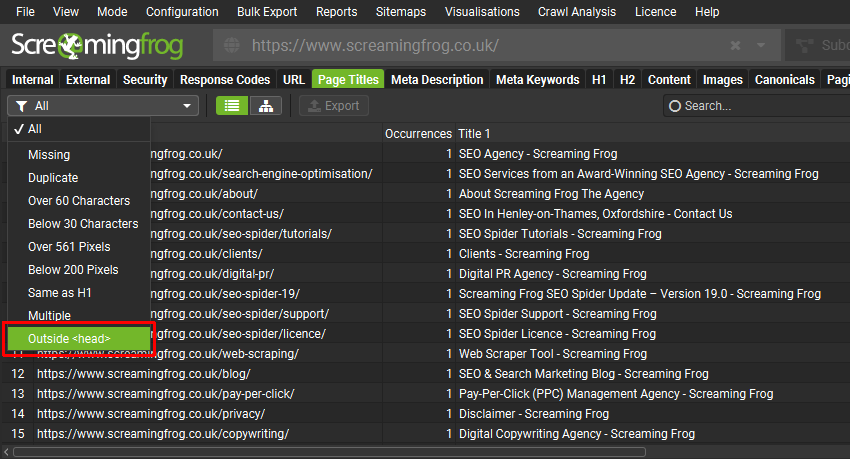Sort by the Title 1 column header
This screenshot has width=850, height=459.
pos(653,134)
